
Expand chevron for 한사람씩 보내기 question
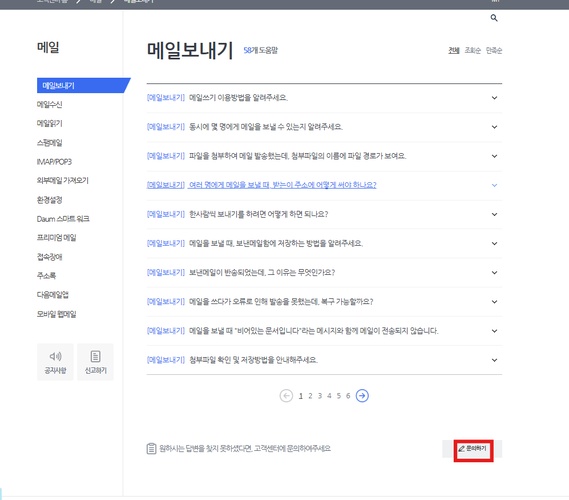(x=494, y=214)
